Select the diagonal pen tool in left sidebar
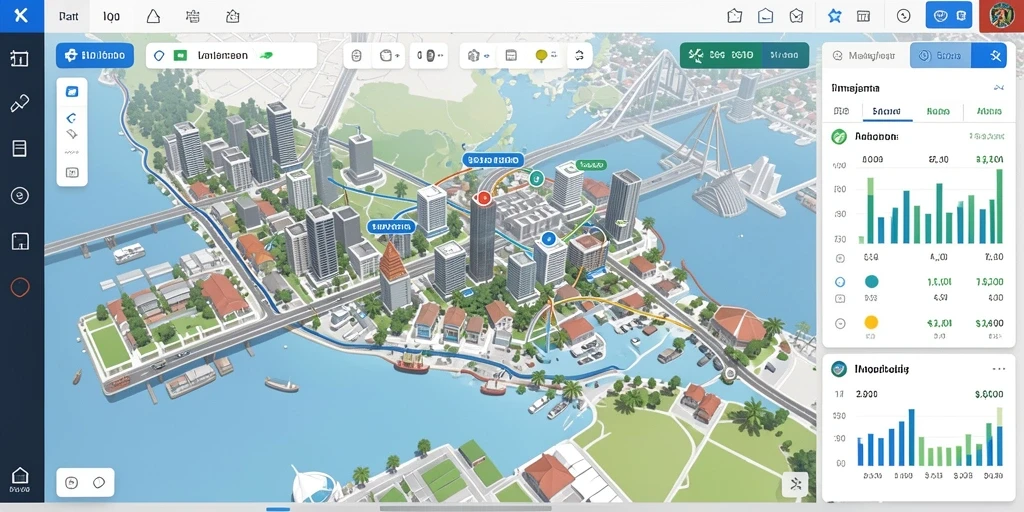The height and width of the screenshot is (512, 1024). click(x=20, y=103)
